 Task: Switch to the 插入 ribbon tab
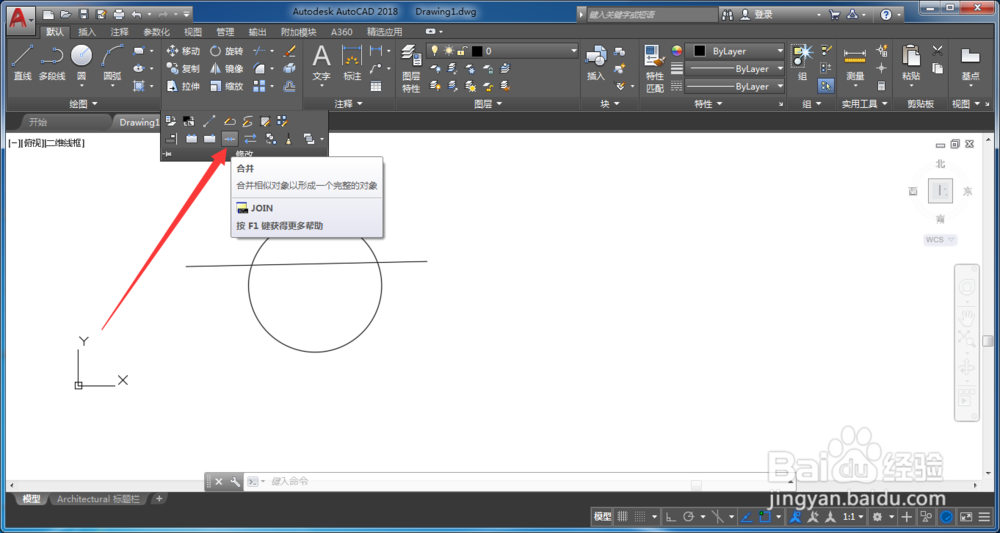pos(87,32)
